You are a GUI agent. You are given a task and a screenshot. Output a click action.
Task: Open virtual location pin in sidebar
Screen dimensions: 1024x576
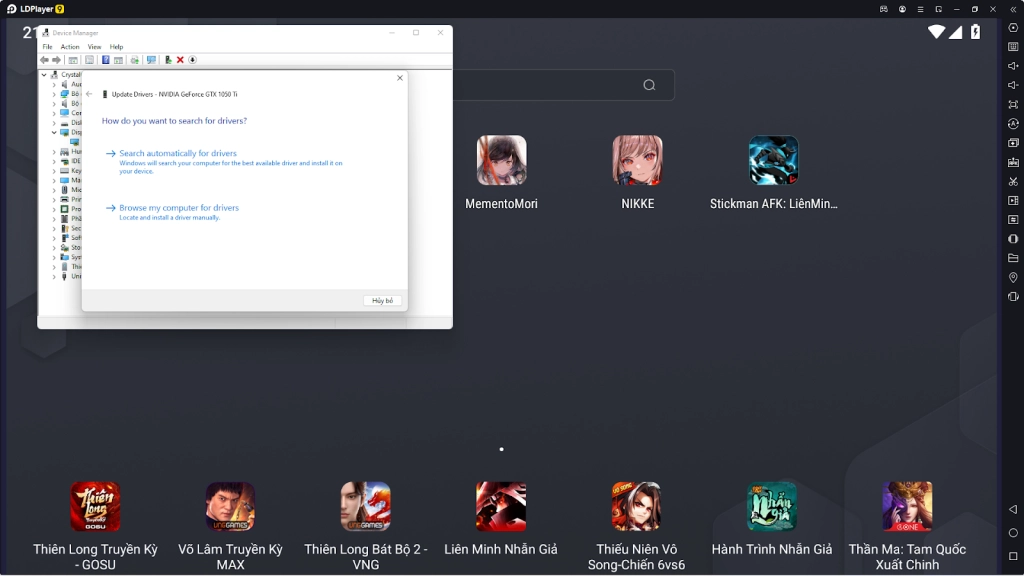pos(1013,277)
